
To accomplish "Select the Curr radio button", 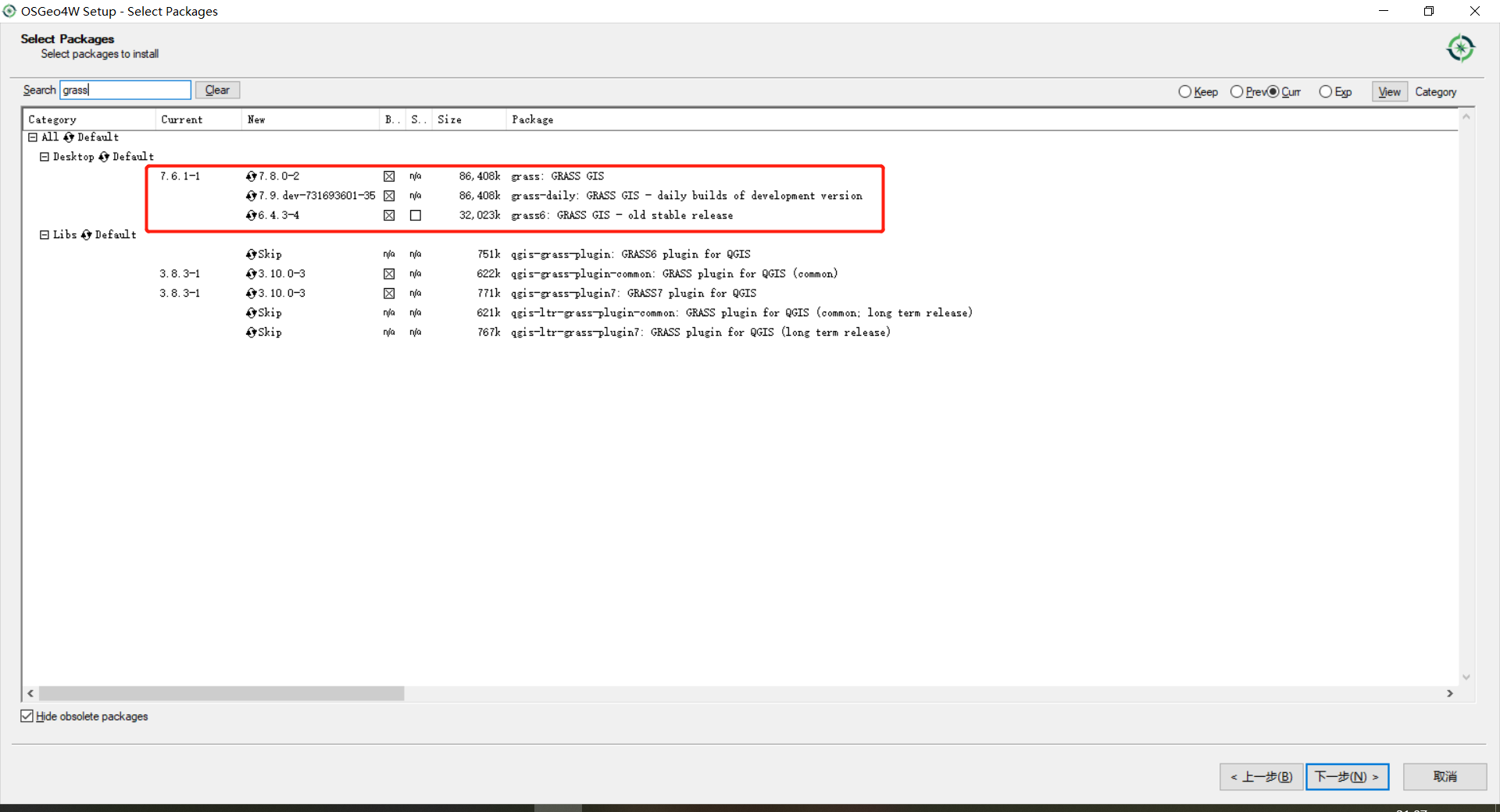I will click(x=1273, y=92).
